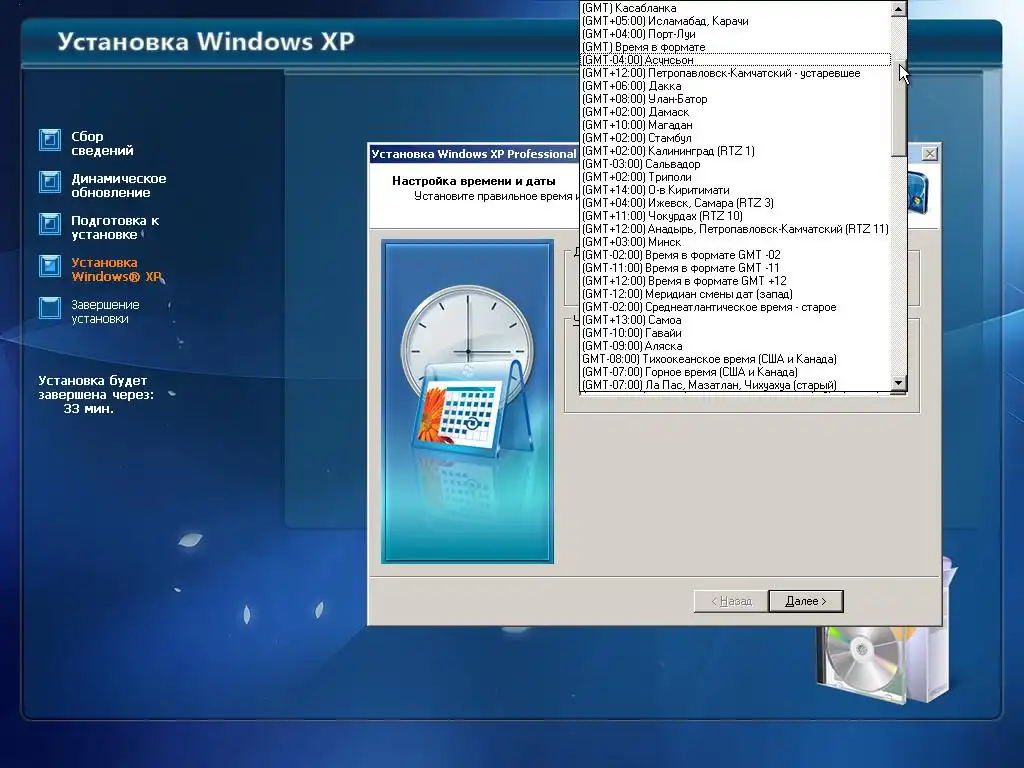Choose (GMT+03:00) Минск time zone
Screen dimensions: 1024x768
pyautogui.click(x=735, y=242)
